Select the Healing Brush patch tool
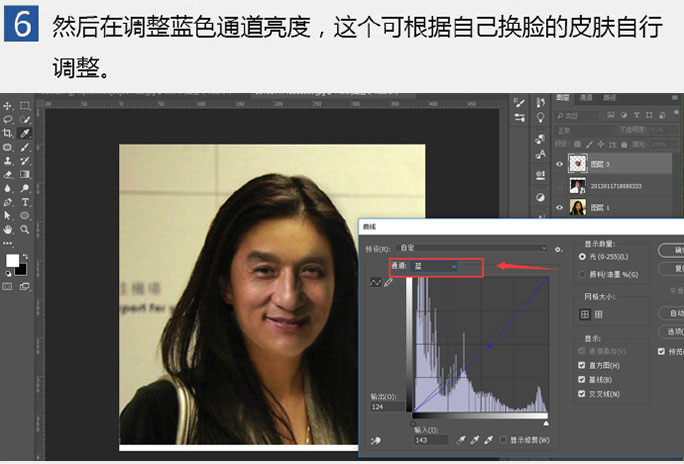This screenshot has width=684, height=464. pos(7,147)
